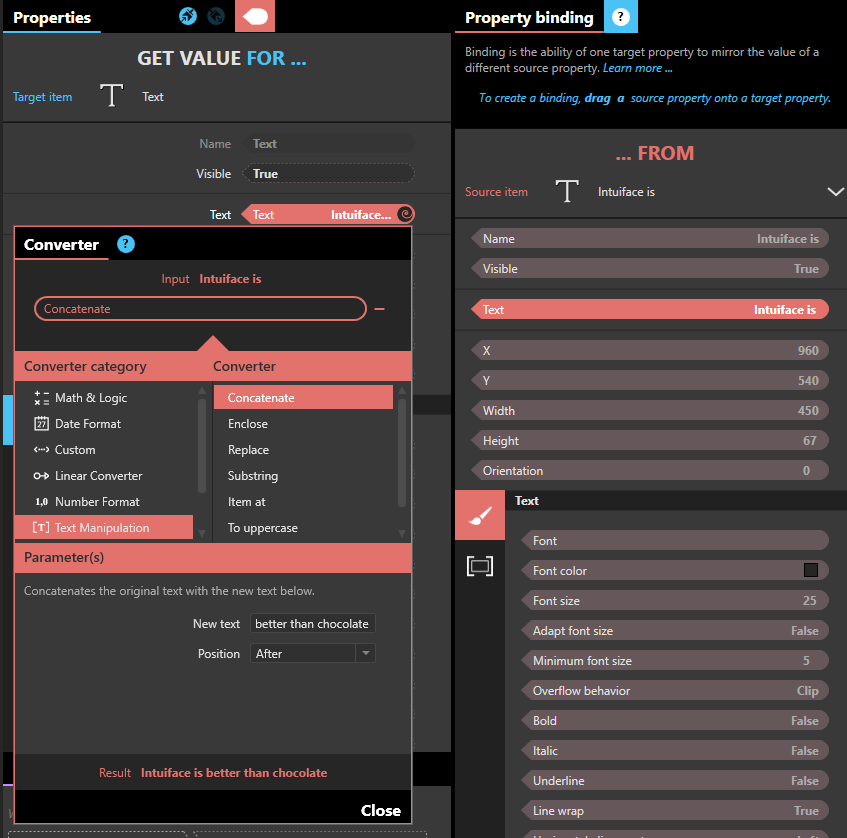
Task: Click the Font color black swatch
Action: click(x=810, y=570)
